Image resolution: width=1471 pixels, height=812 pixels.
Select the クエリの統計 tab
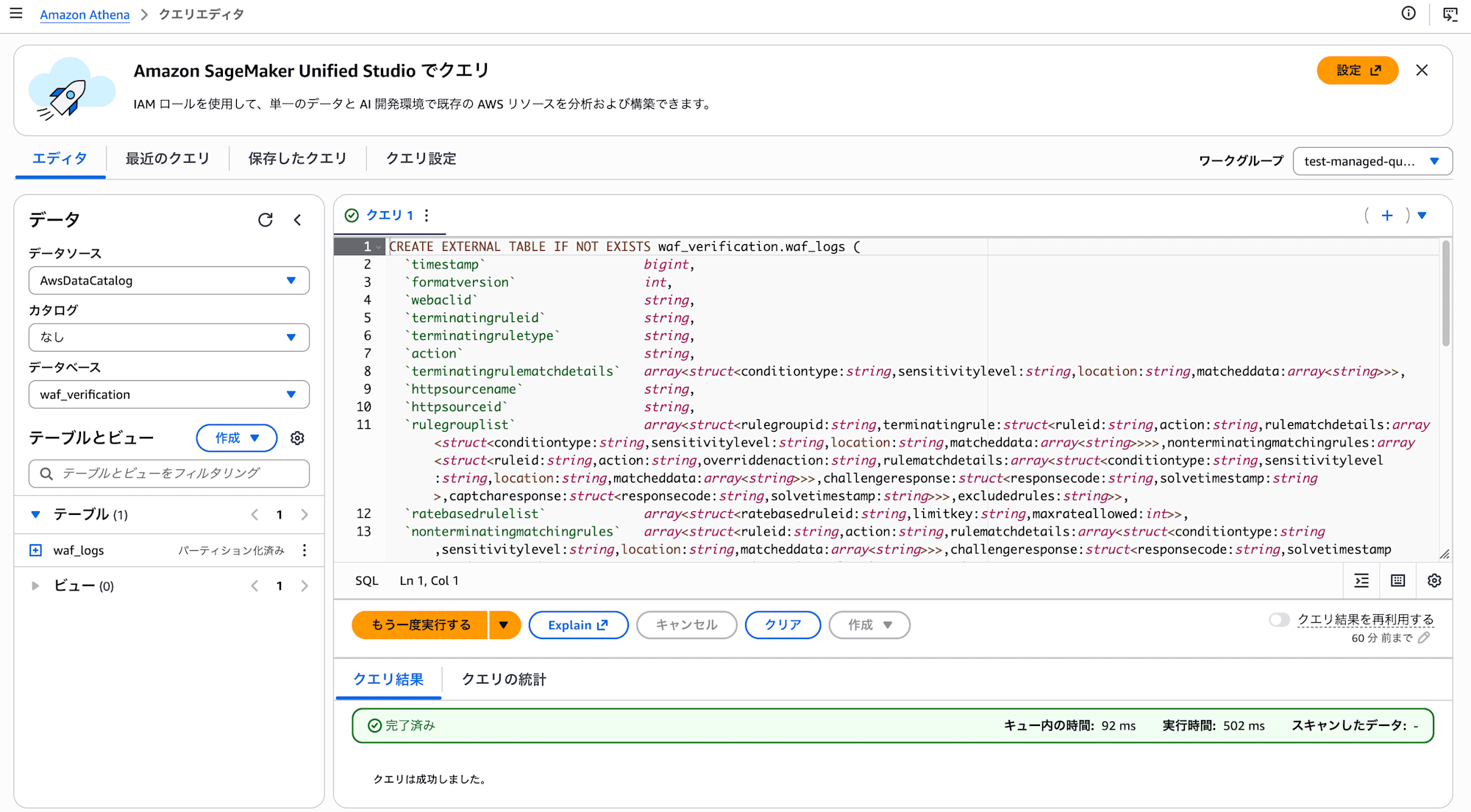pyautogui.click(x=504, y=679)
